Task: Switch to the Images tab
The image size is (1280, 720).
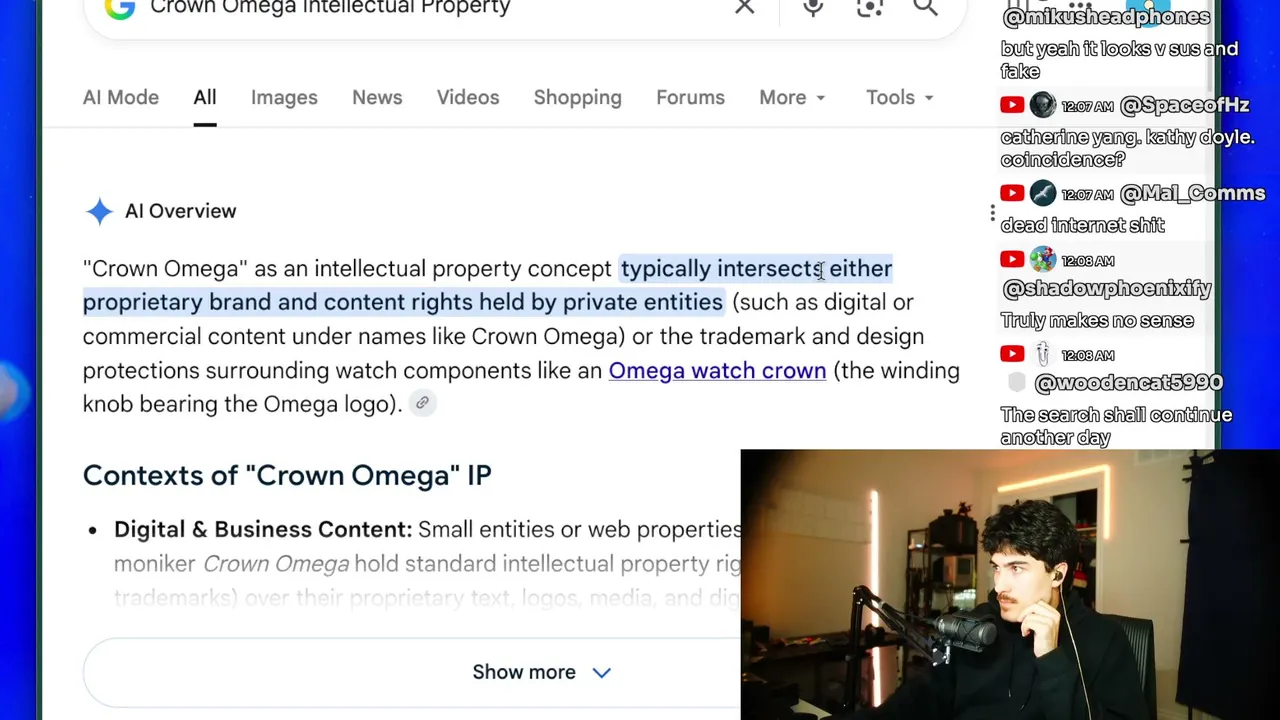Action: (284, 97)
